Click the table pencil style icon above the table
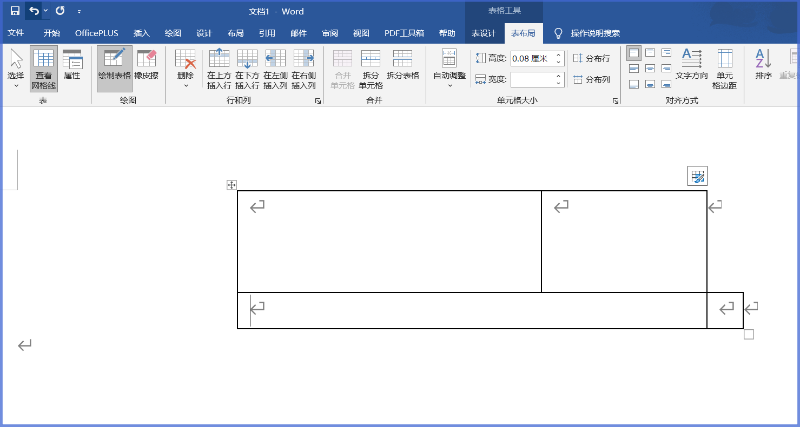This screenshot has width=800, height=427. 697,177
